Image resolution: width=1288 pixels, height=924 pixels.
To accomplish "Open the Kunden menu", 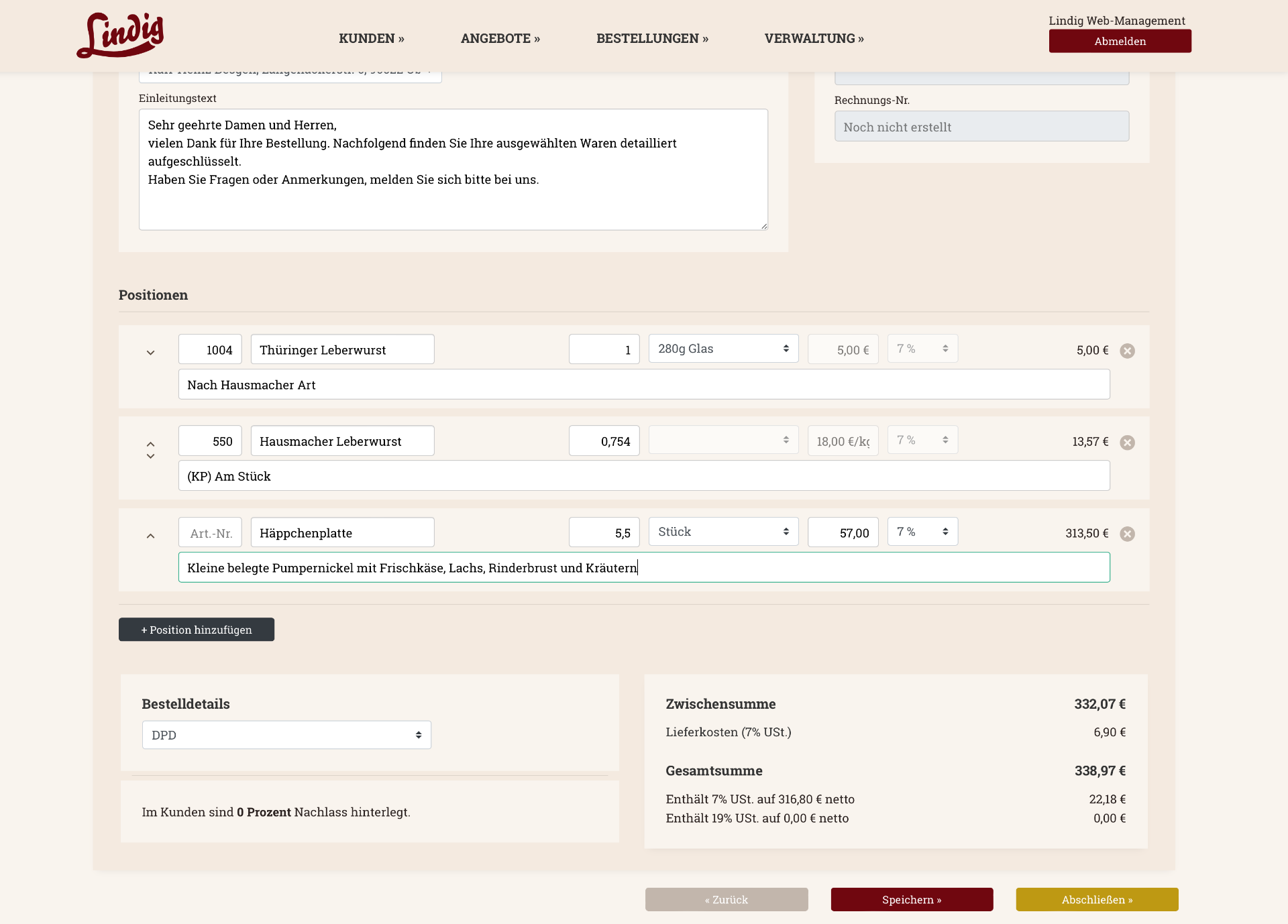I will point(371,38).
